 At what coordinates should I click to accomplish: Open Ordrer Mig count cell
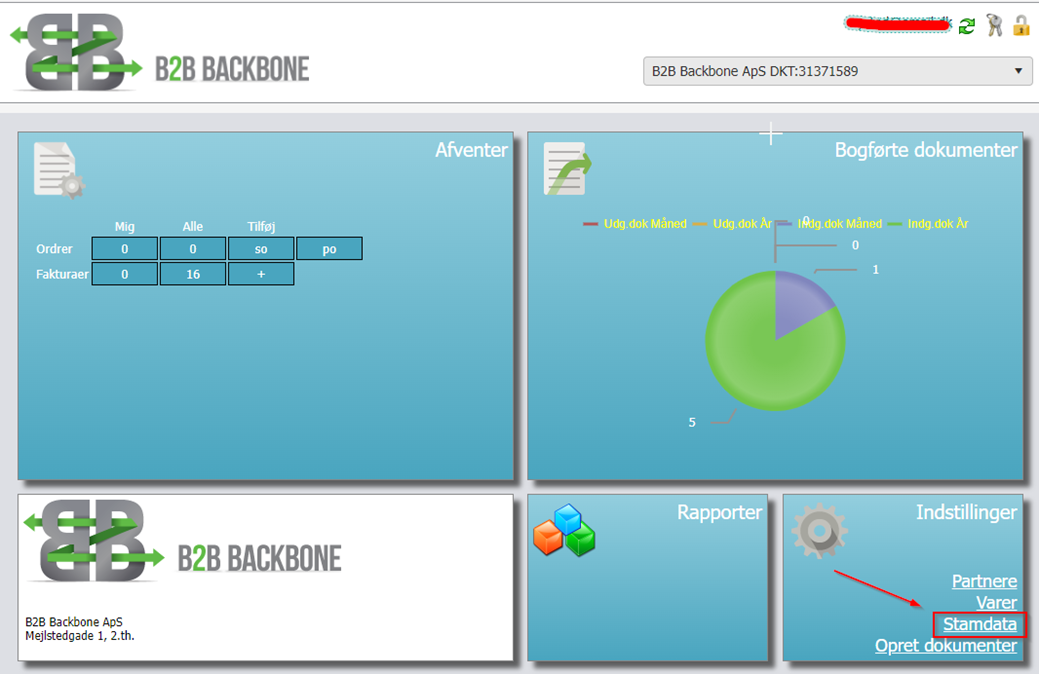[125, 249]
